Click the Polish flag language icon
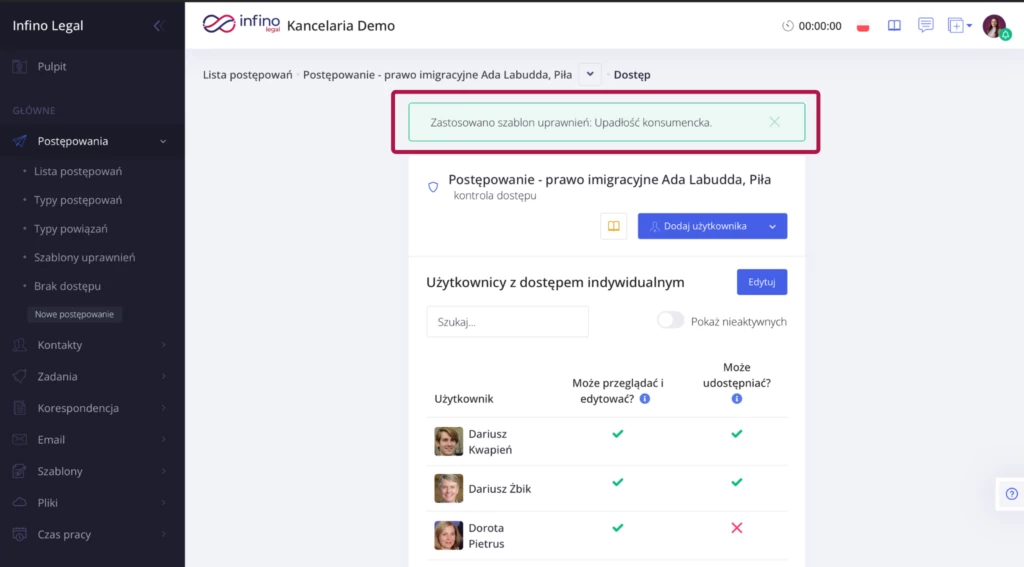Image resolution: width=1024 pixels, height=567 pixels. coord(863,26)
